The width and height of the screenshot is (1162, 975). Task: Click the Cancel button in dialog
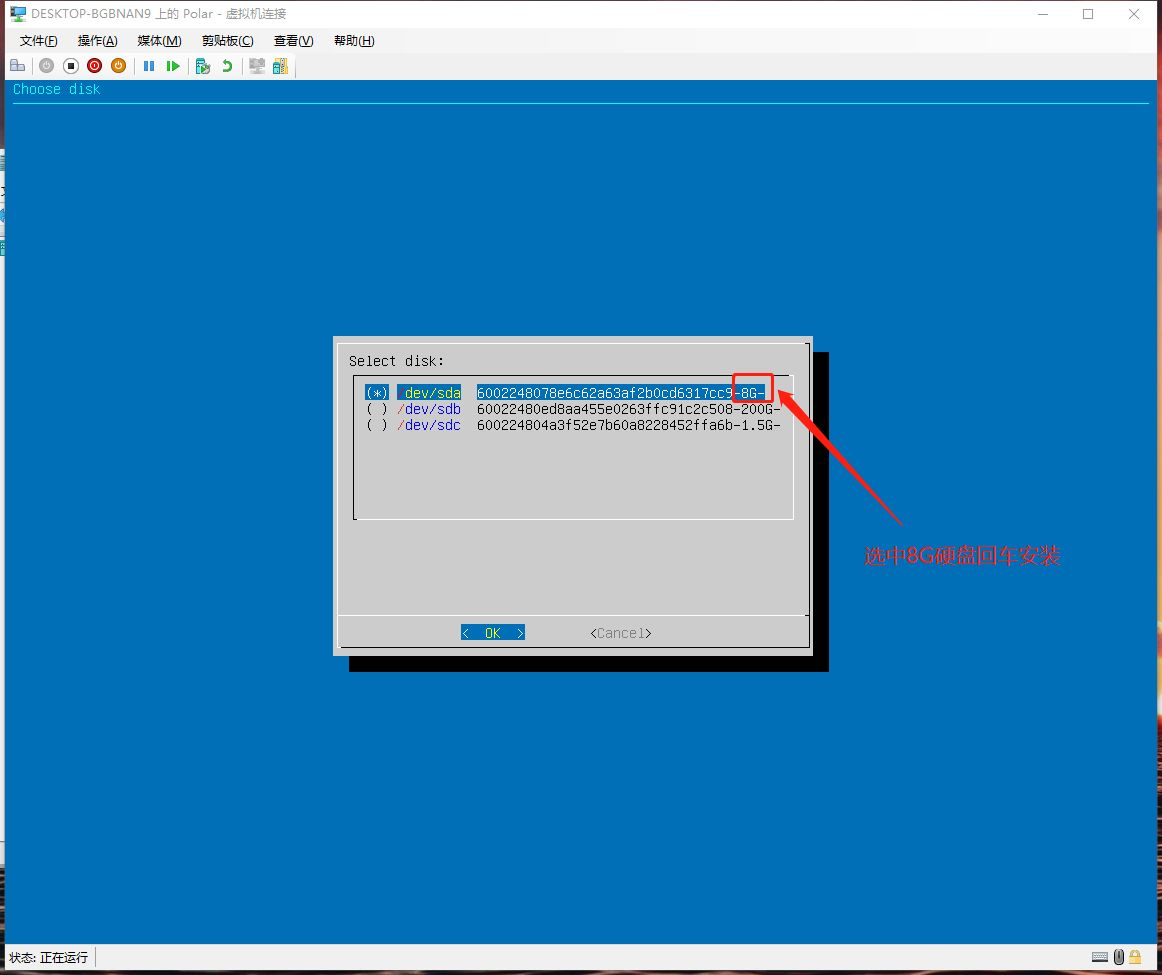coord(621,633)
